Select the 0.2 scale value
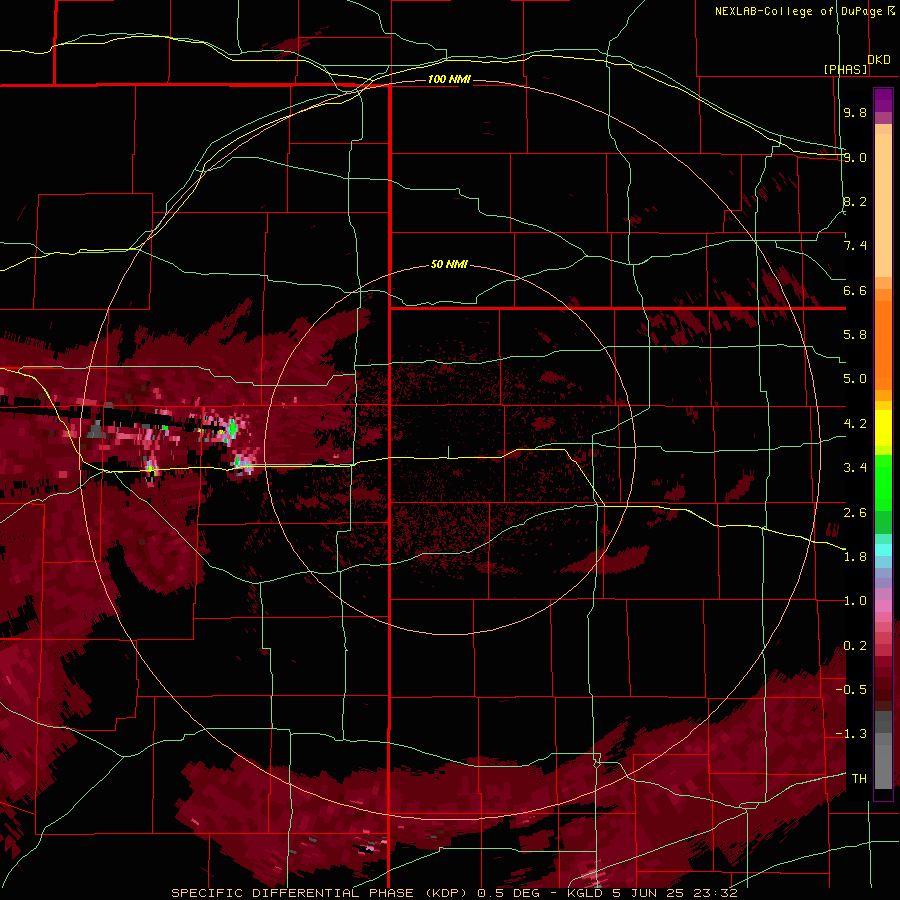The height and width of the screenshot is (900, 900). tap(855, 646)
